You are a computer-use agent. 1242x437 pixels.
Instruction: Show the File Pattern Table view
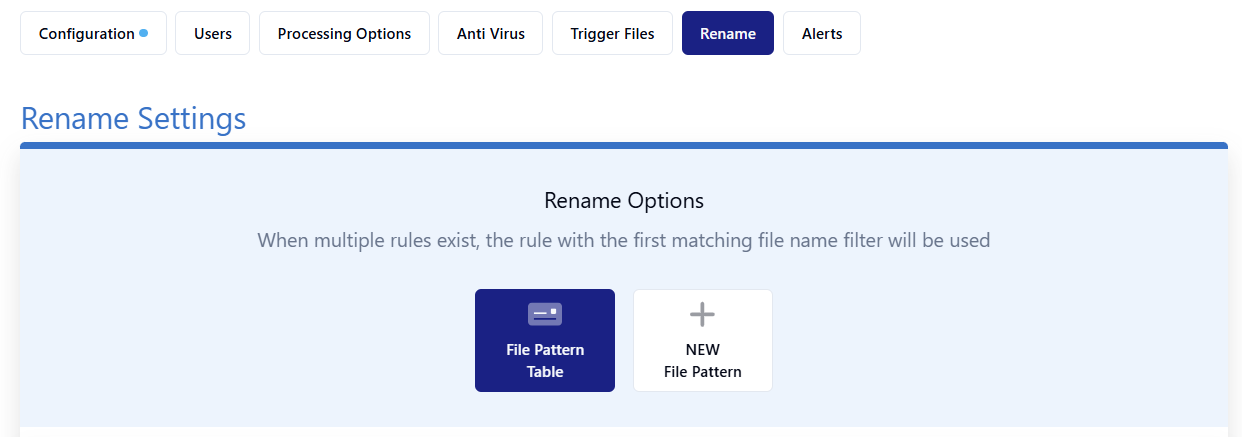point(545,340)
